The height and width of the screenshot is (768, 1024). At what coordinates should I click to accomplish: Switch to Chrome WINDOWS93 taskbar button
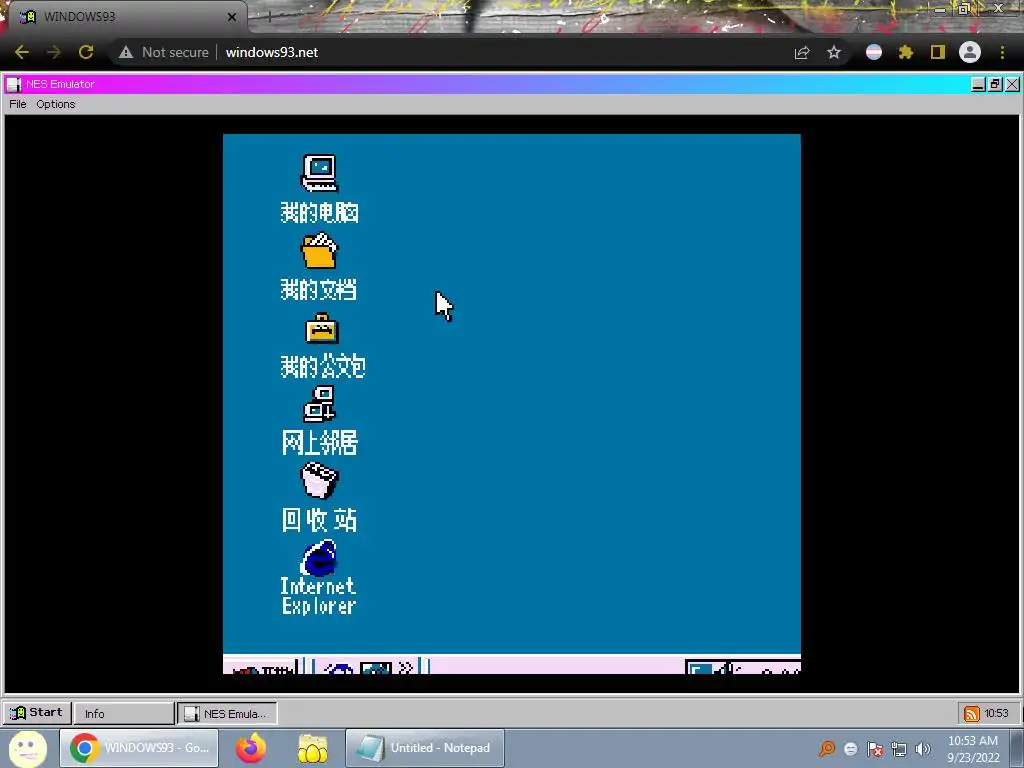tap(139, 748)
